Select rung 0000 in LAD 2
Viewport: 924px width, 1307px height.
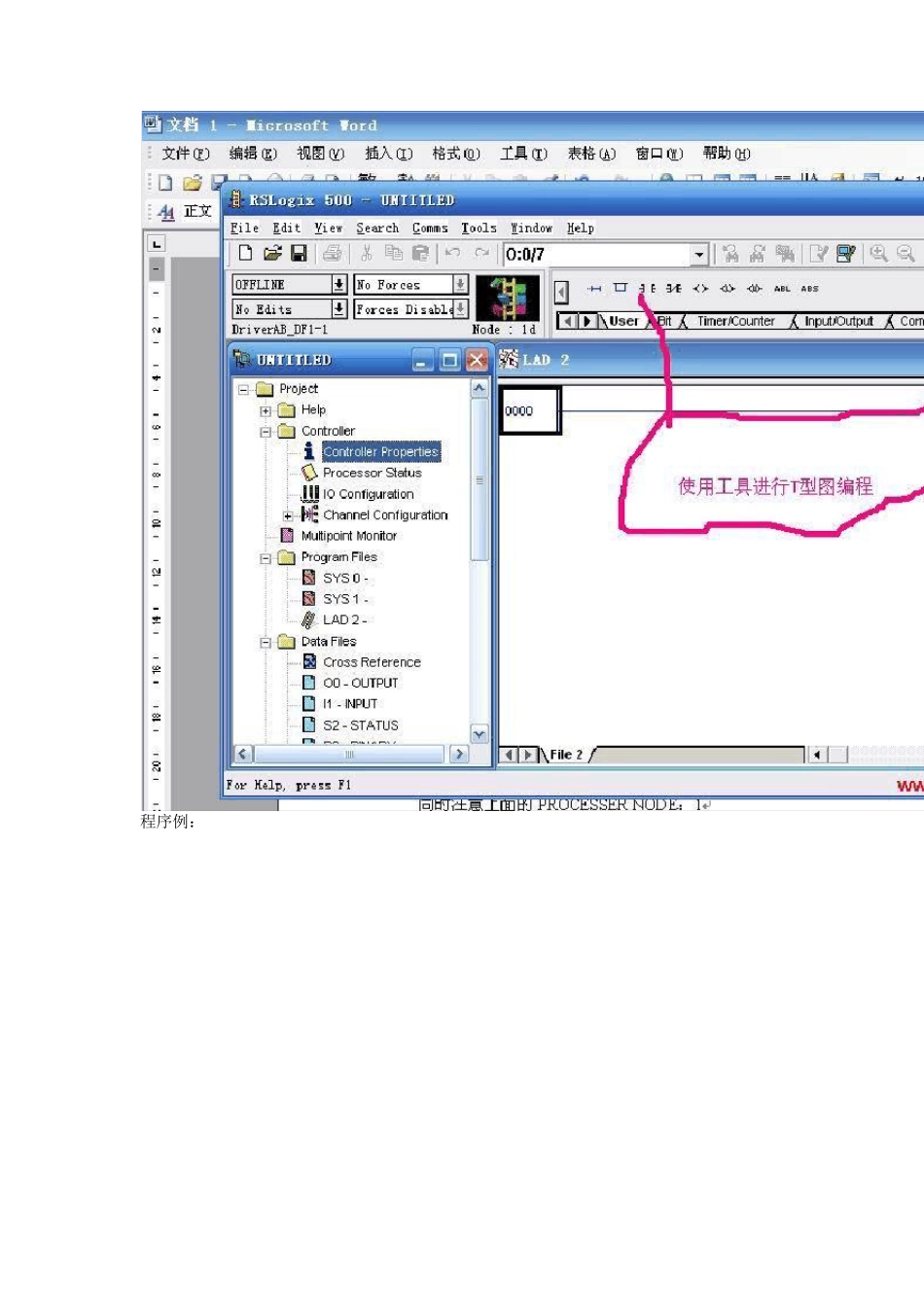[x=530, y=410]
